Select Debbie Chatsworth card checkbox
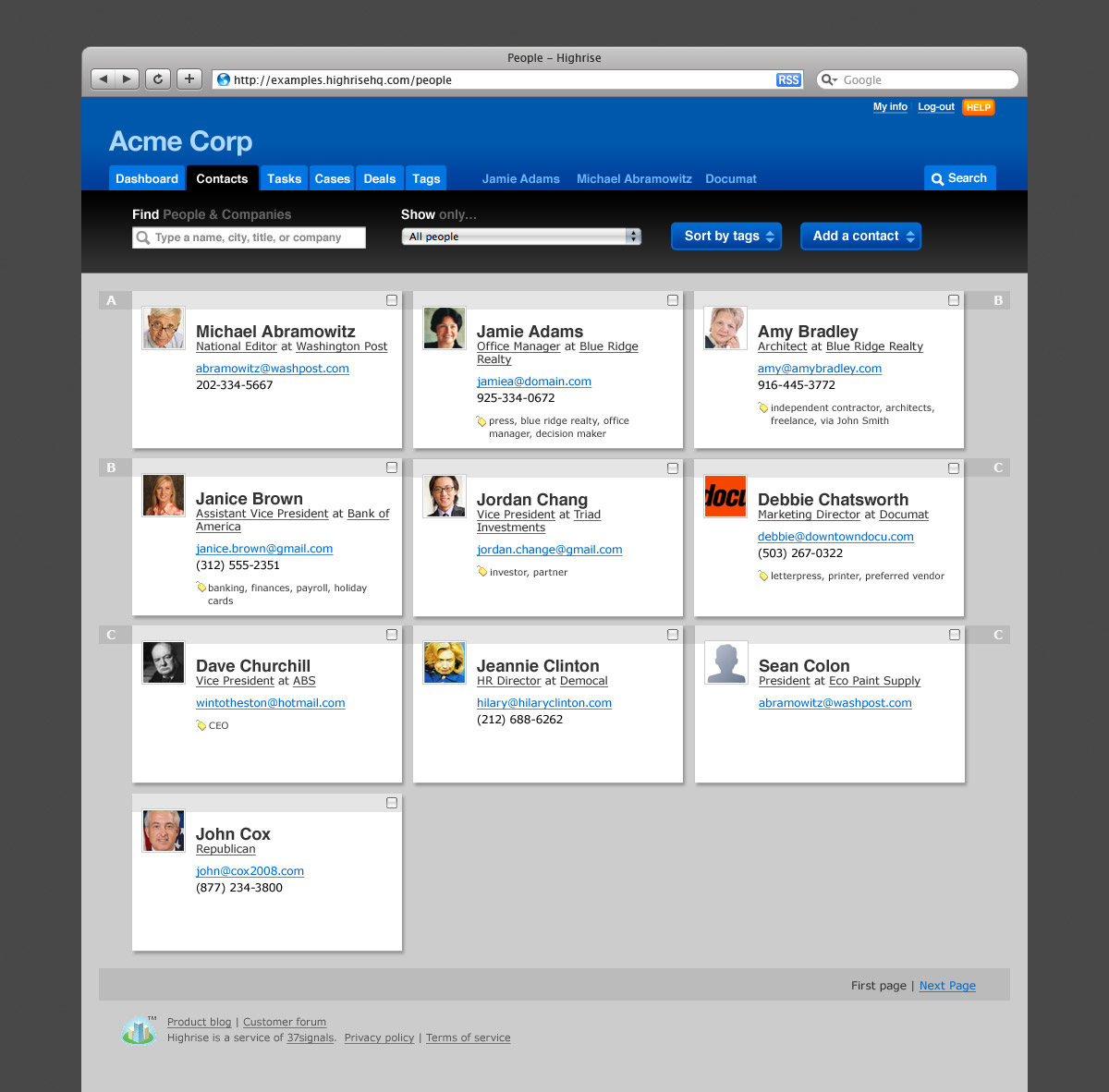 (954, 468)
